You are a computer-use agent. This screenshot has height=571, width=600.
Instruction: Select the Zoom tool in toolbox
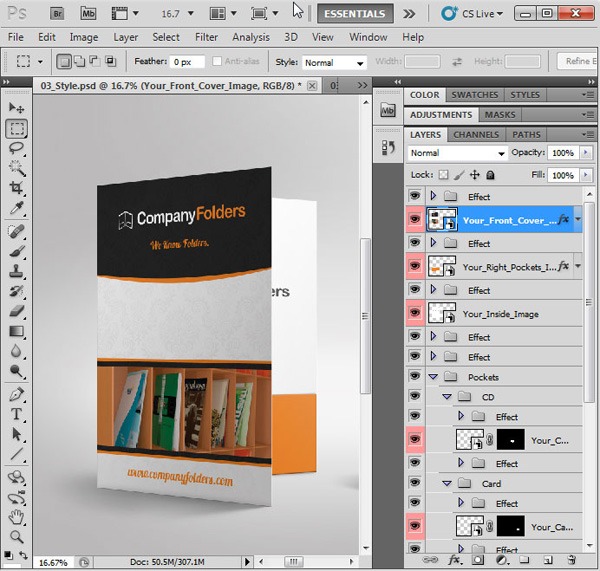[17, 536]
